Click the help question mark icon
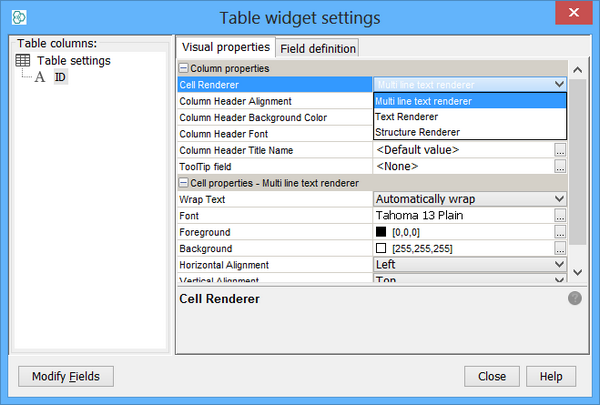Viewport: 600px width, 405px height. (575, 298)
